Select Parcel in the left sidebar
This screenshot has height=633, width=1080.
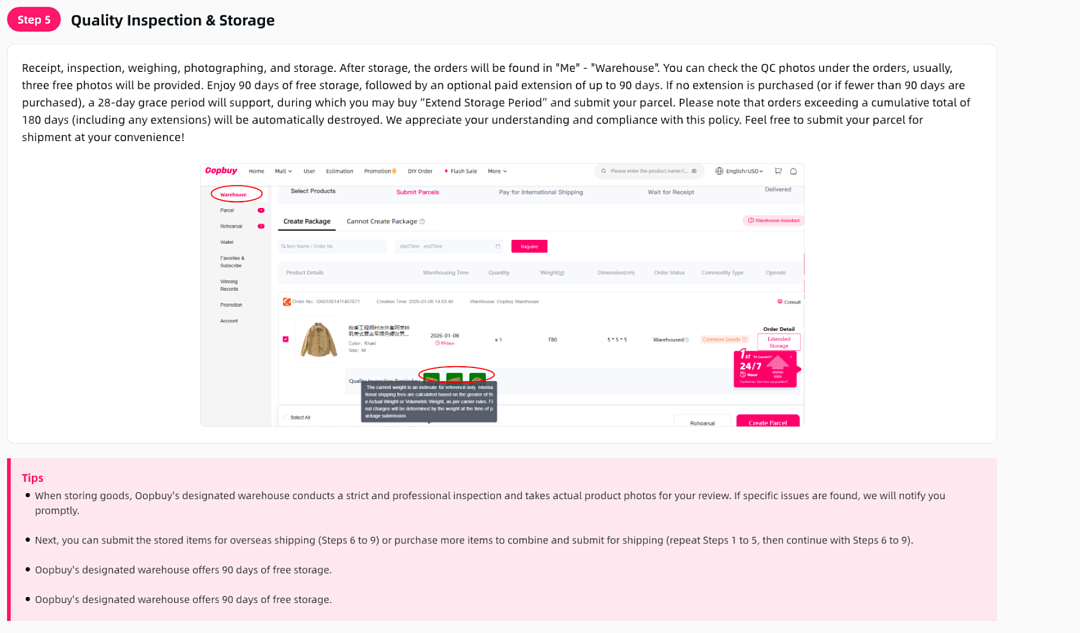pyautogui.click(x=227, y=210)
